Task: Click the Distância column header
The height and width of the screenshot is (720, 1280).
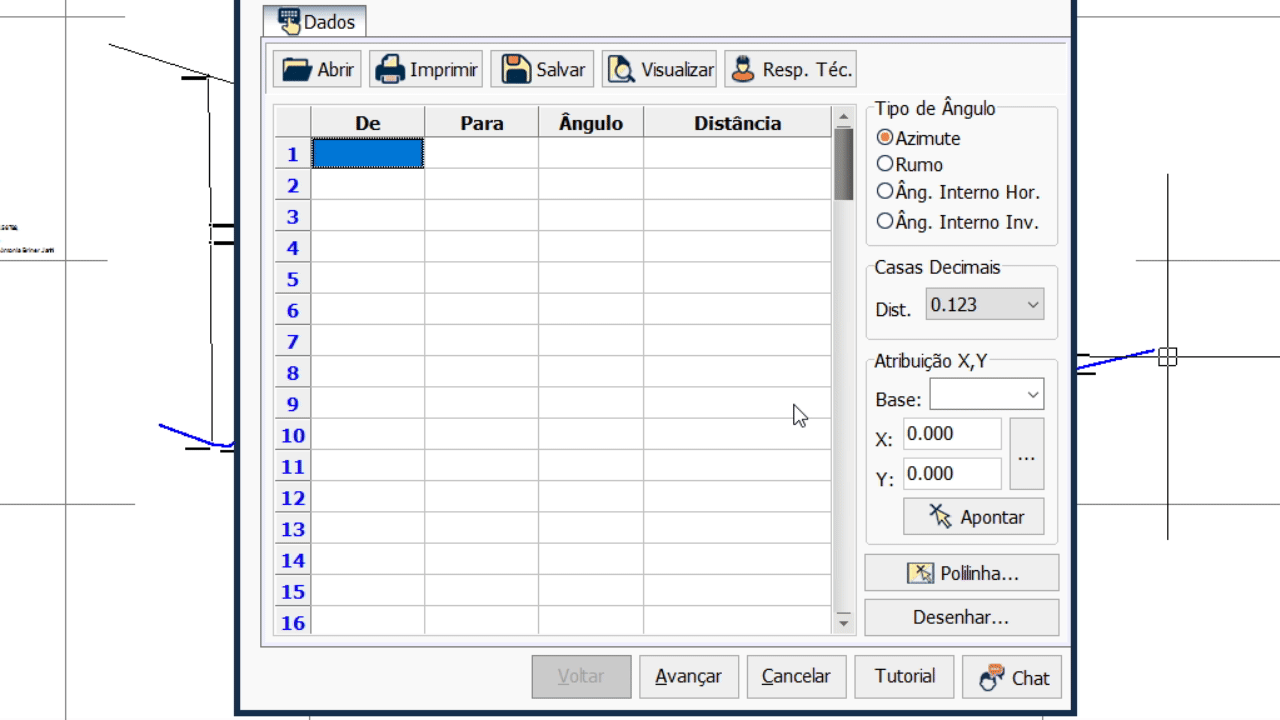Action: coord(737,123)
